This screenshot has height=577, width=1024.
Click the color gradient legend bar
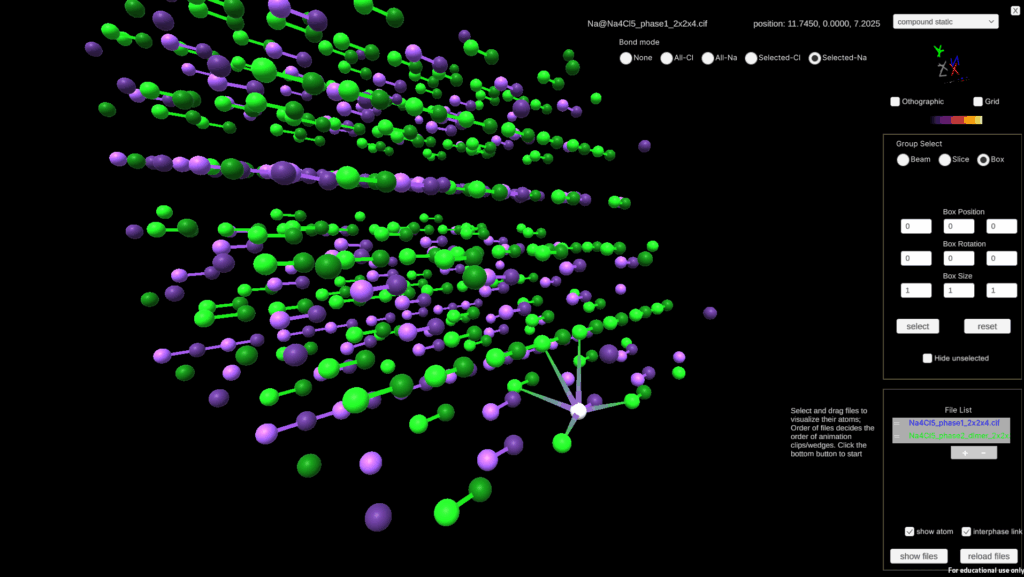(x=957, y=120)
